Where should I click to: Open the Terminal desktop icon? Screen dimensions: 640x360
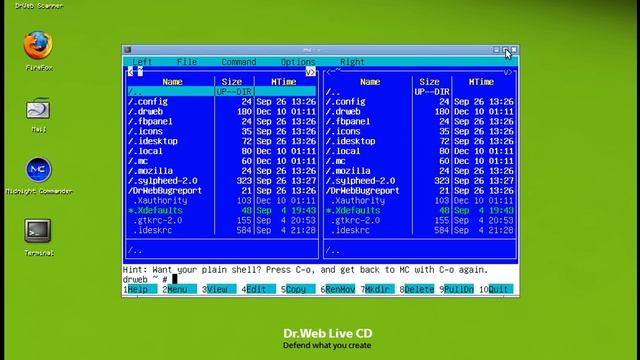[x=38, y=231]
